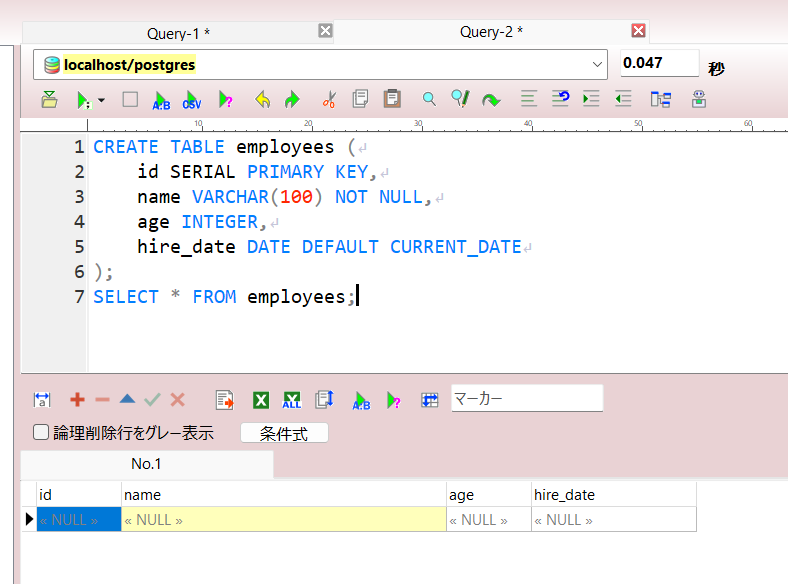The height and width of the screenshot is (584, 788).
Task: Click the magnifier search icon in toolbar
Action: (429, 99)
